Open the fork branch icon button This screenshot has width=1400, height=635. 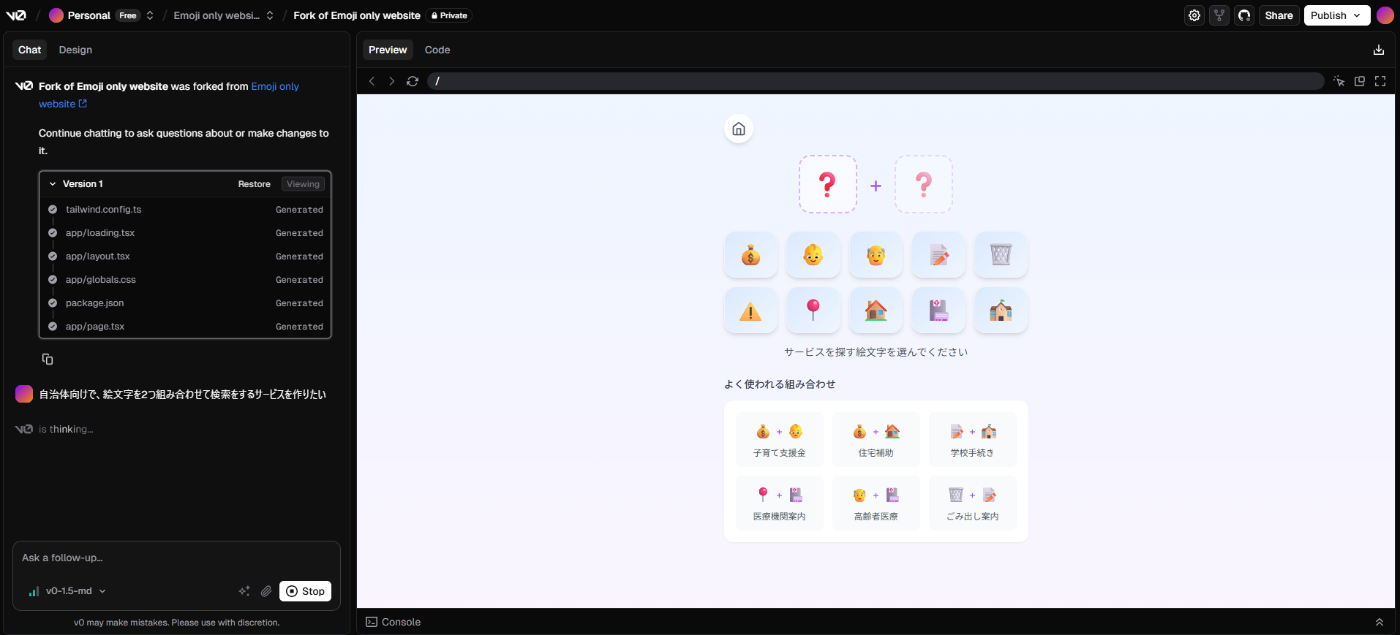(x=1219, y=15)
